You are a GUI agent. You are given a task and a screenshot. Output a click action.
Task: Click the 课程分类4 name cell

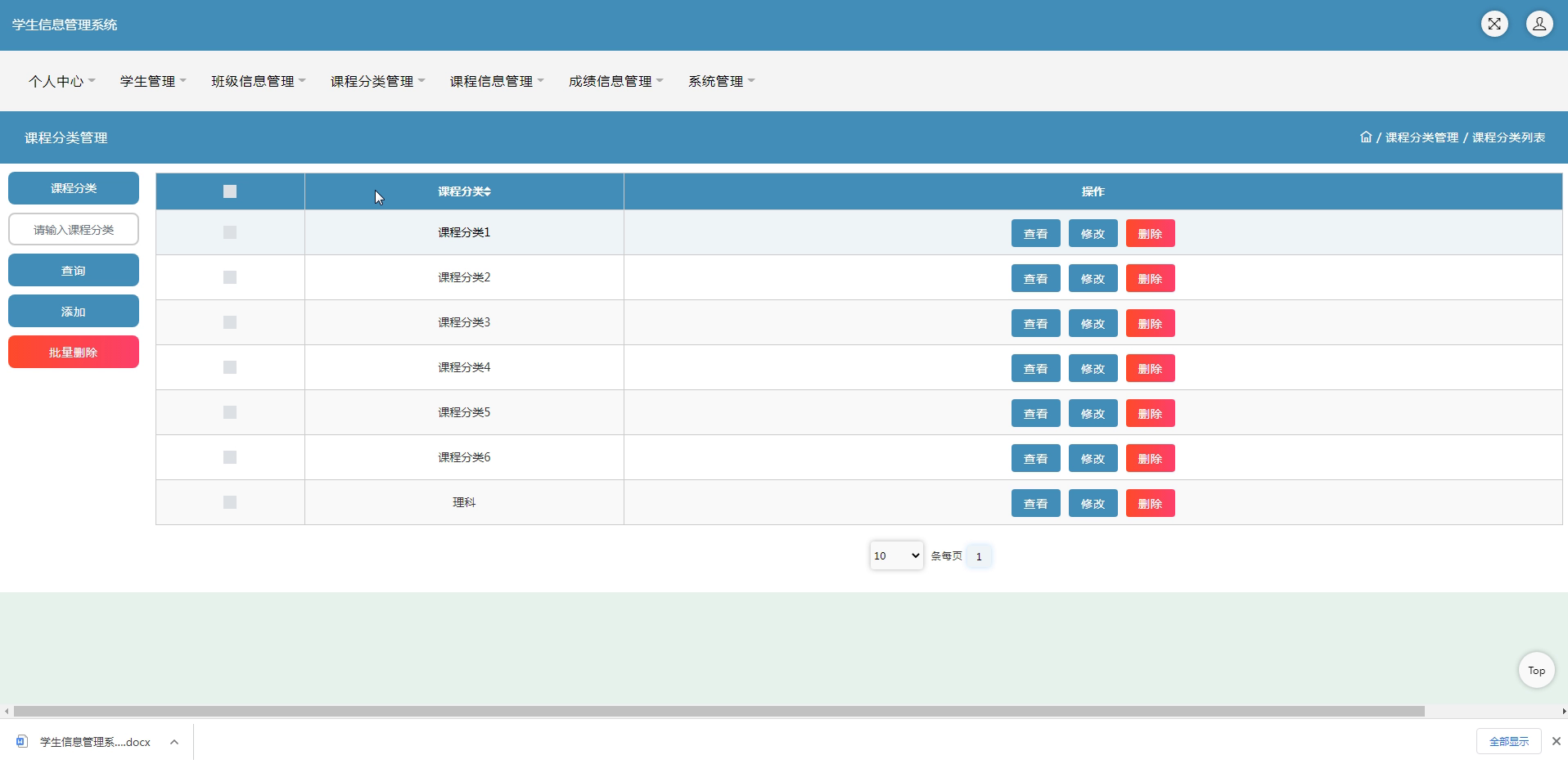pyautogui.click(x=464, y=367)
